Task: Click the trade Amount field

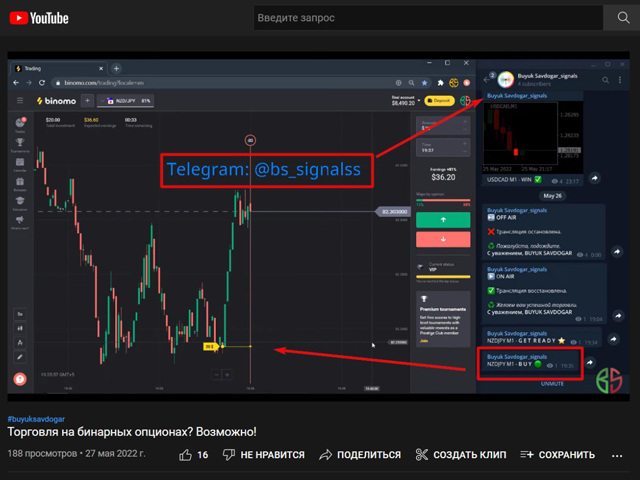Action: click(x=443, y=126)
